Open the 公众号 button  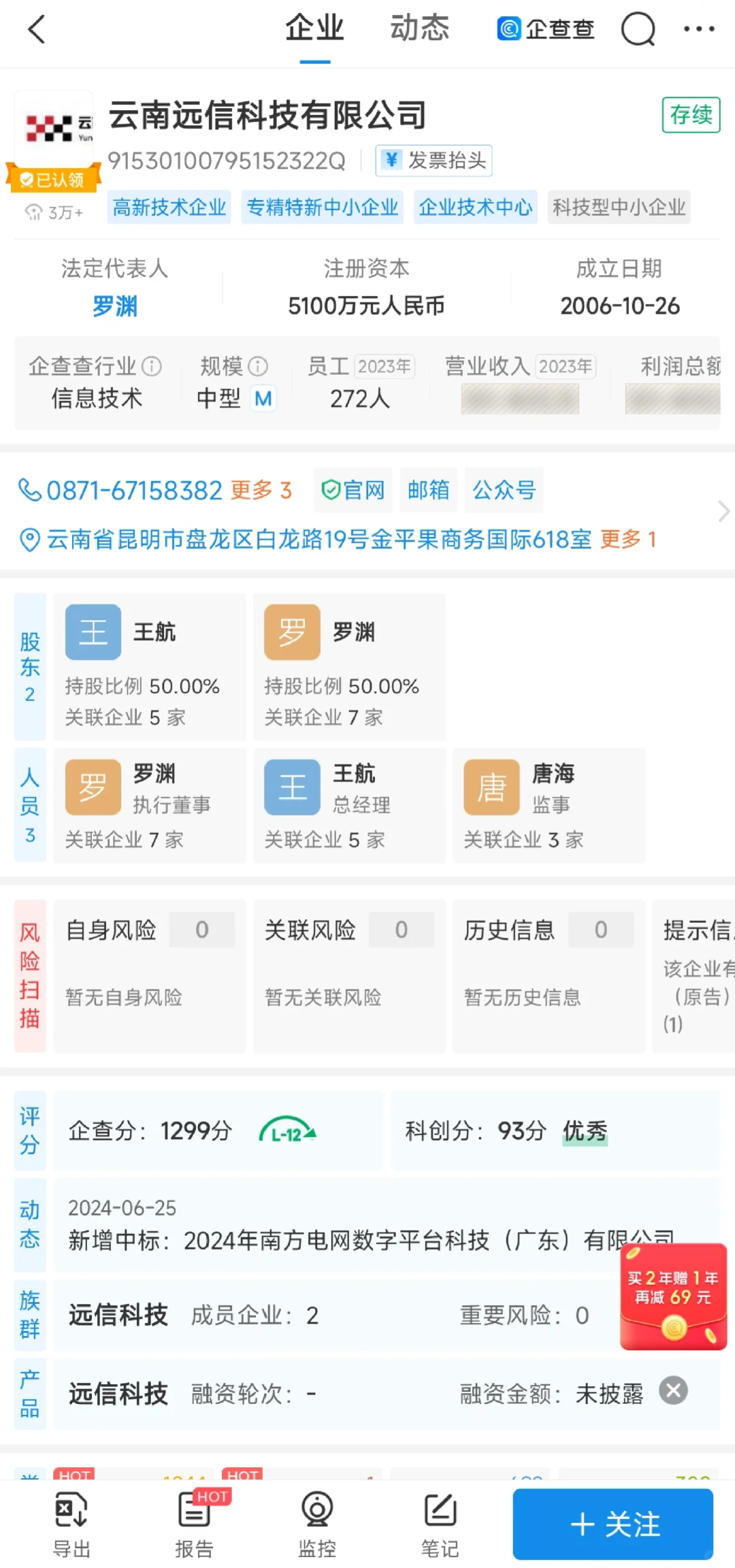[504, 490]
